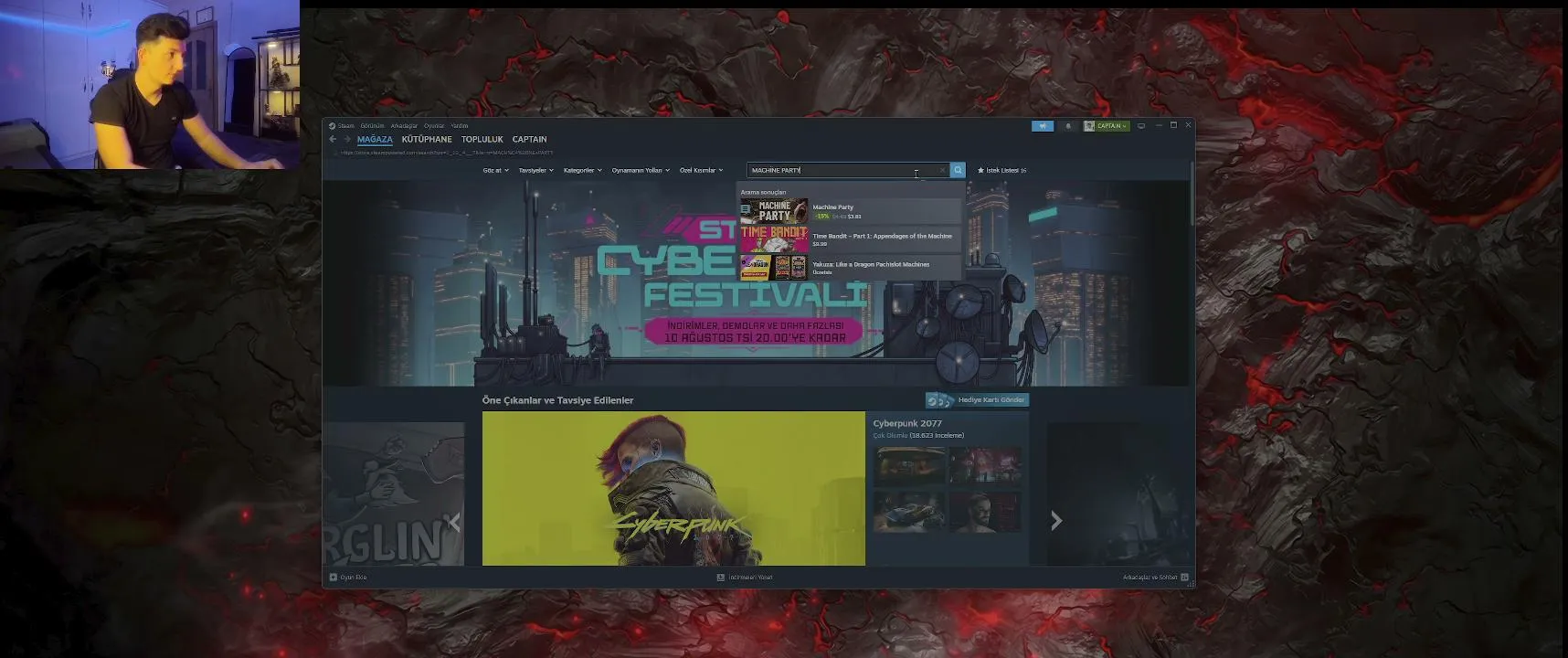Expand the Özel Kısımlar dropdown

pyautogui.click(x=701, y=170)
